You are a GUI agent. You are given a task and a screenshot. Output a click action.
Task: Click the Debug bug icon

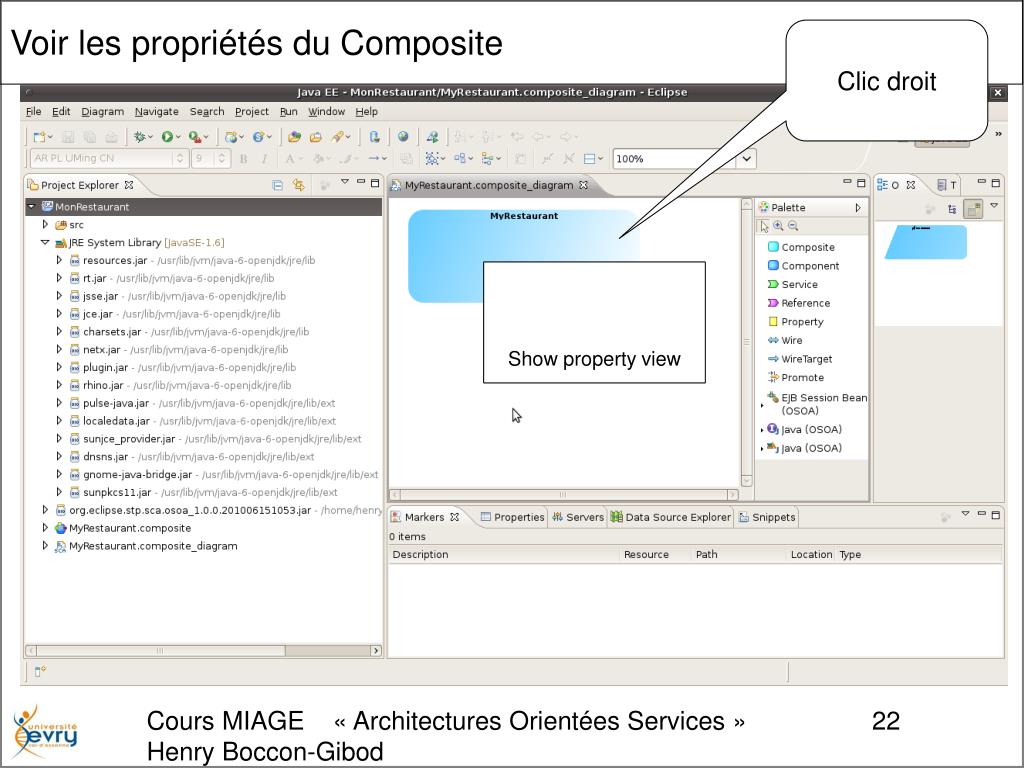139,136
